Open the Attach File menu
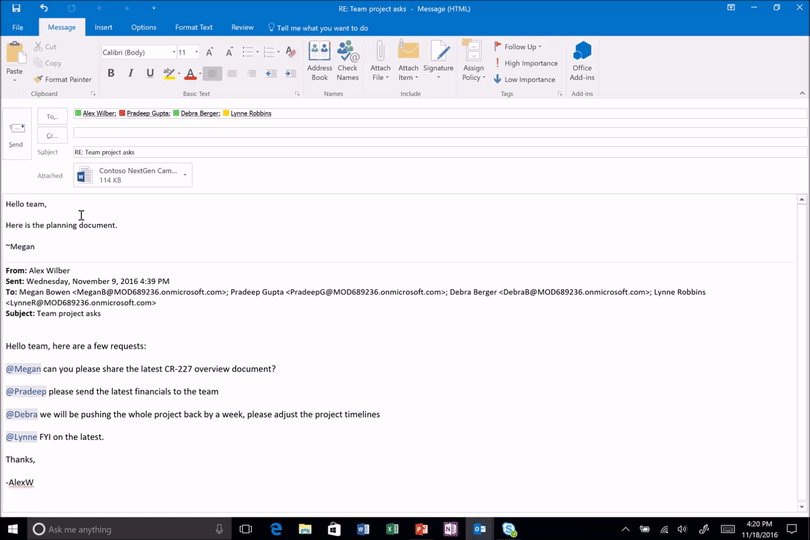Screen dimensions: 810x540 pyautogui.click(x=380, y=61)
